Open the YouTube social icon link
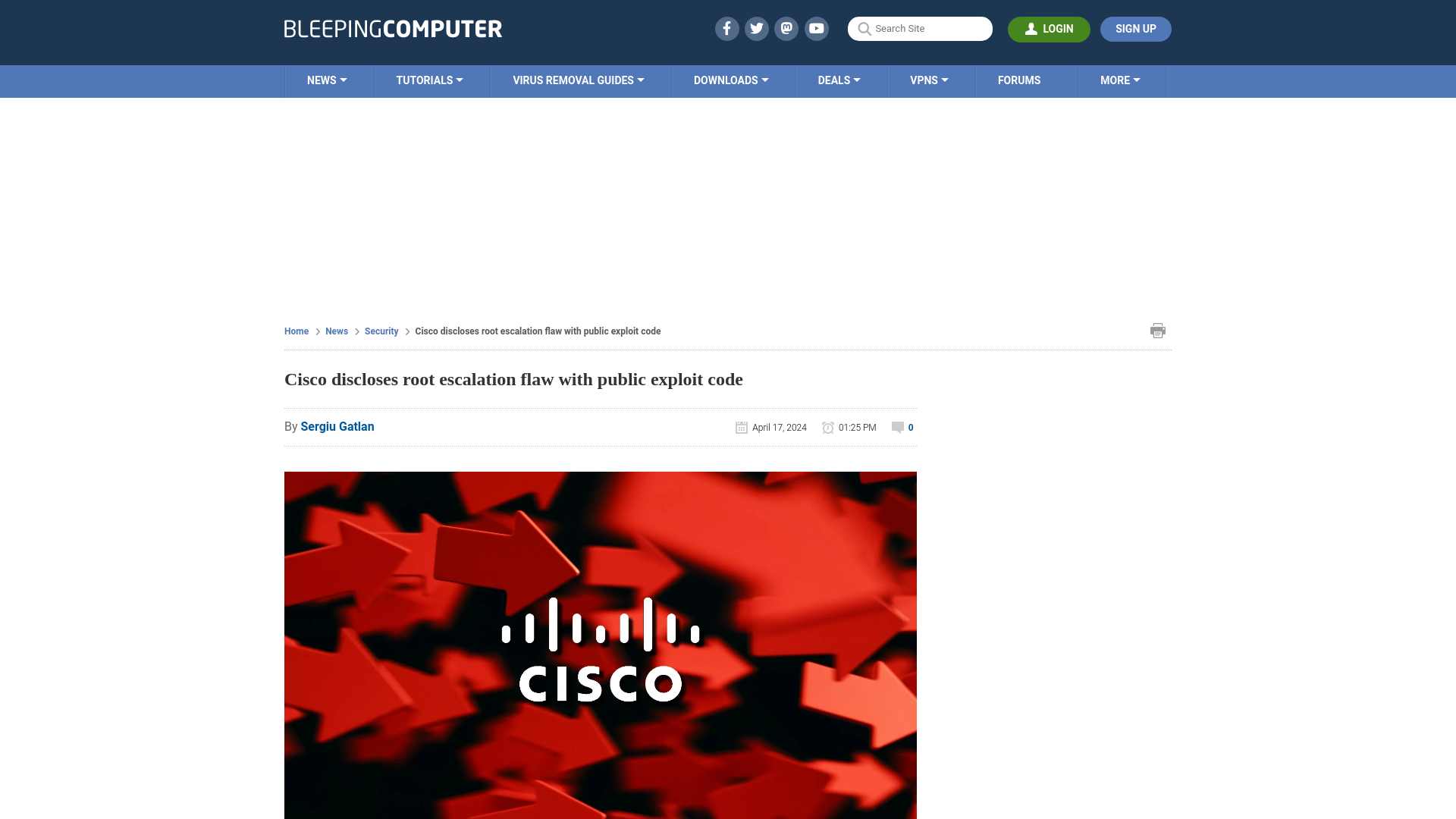The image size is (1456, 819). (x=816, y=28)
